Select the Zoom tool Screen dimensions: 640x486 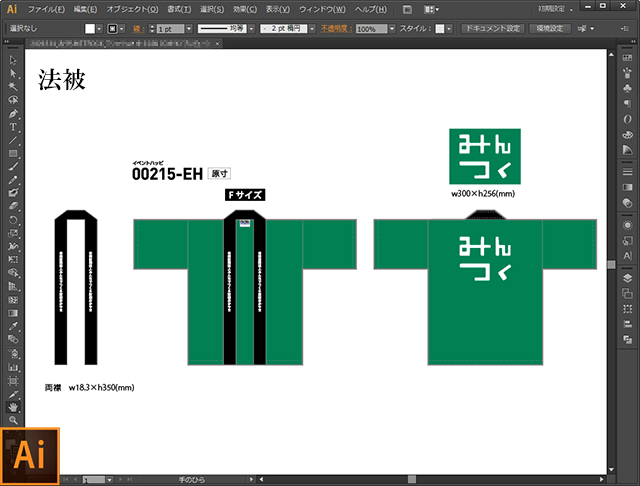[x=13, y=420]
